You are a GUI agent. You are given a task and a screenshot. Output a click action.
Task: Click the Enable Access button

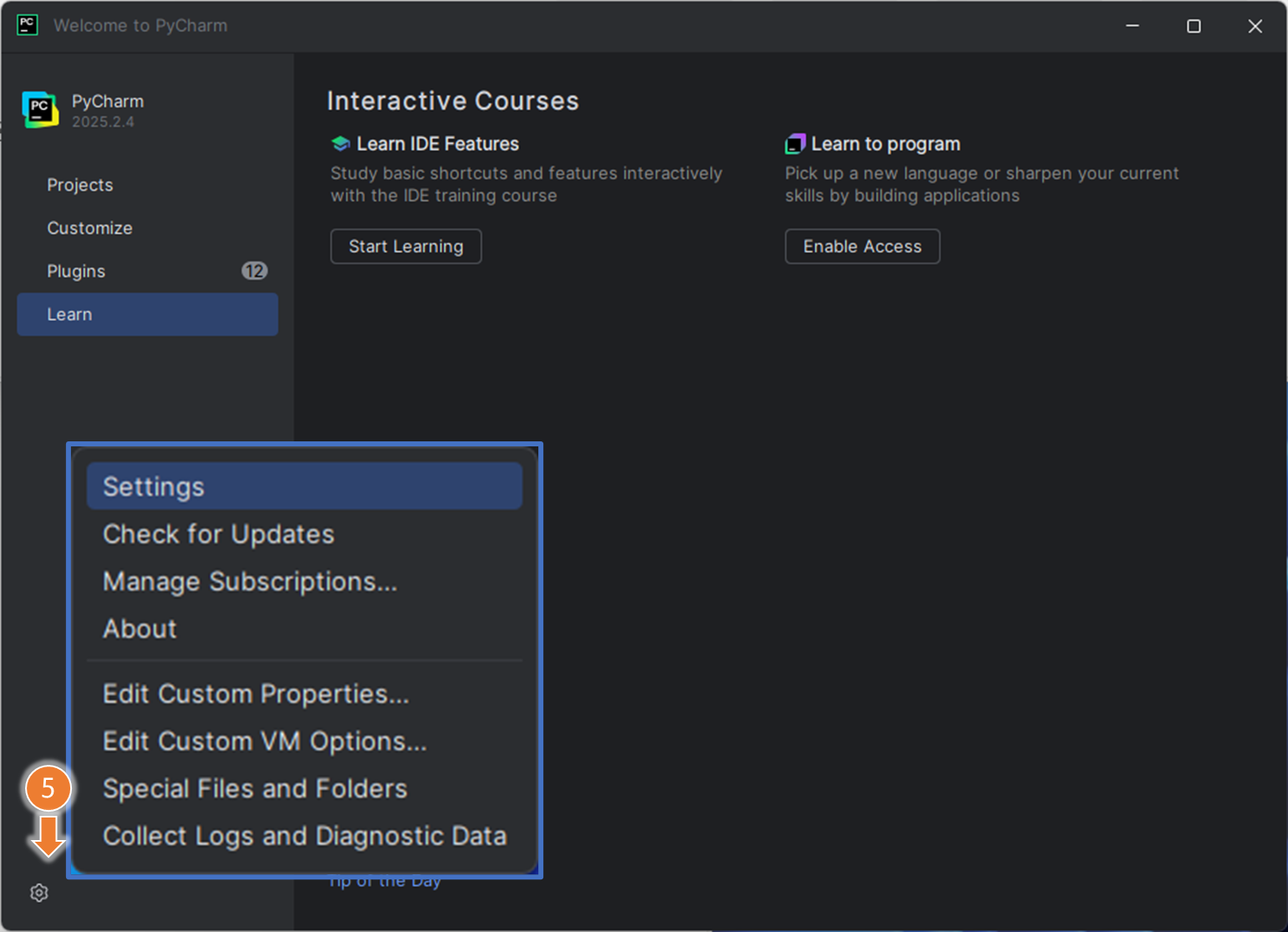coord(863,247)
